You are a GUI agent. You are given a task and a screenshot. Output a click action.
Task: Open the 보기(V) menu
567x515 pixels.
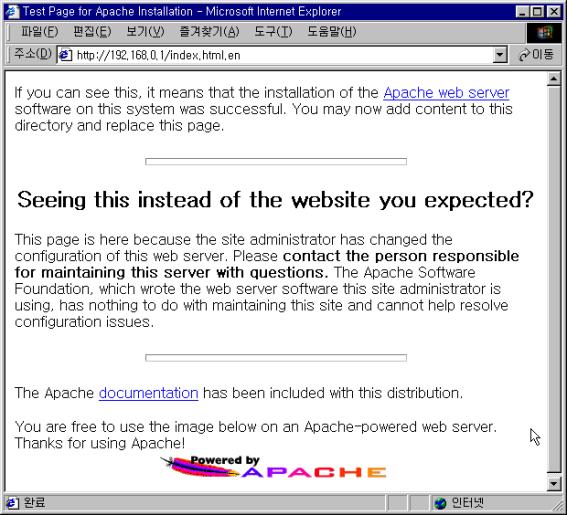pyautogui.click(x=145, y=32)
